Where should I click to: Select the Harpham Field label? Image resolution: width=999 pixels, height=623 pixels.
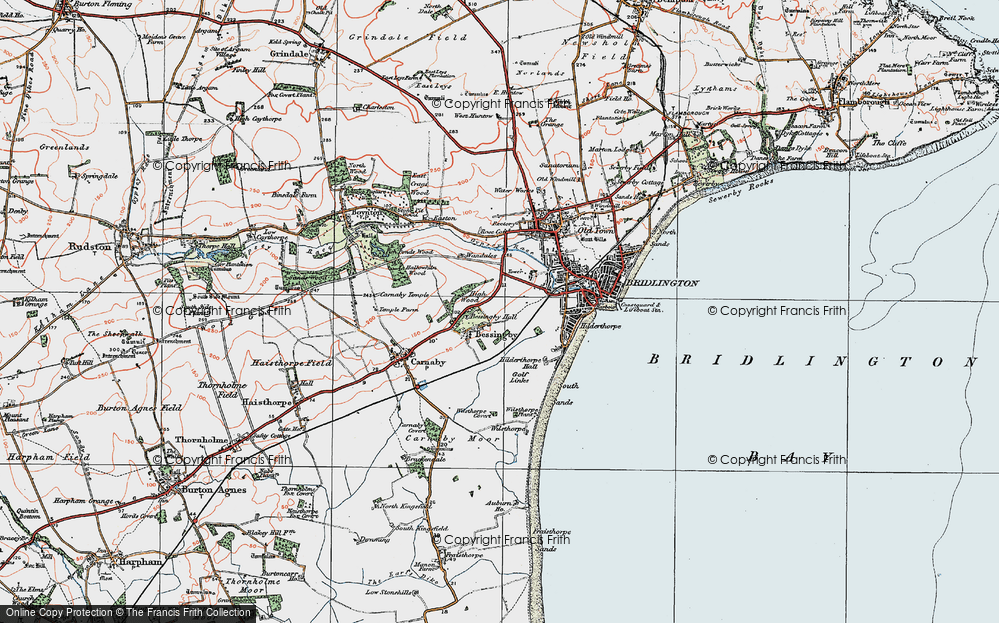[48, 457]
